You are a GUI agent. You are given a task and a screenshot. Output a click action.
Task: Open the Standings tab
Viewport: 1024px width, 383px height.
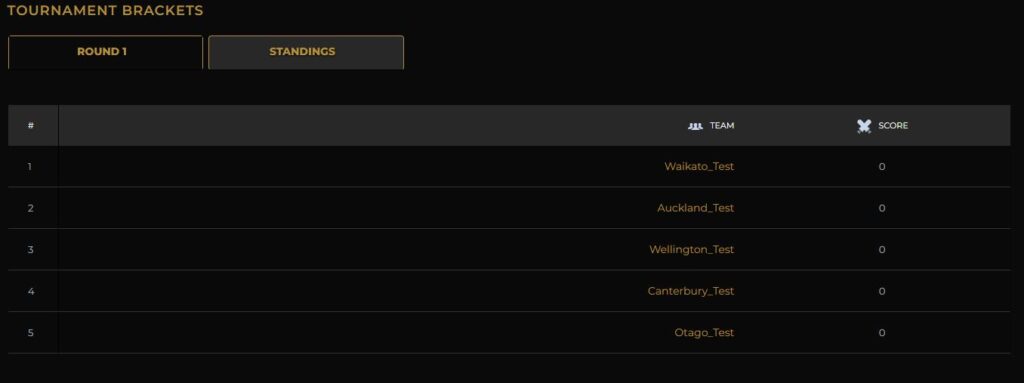coord(306,52)
